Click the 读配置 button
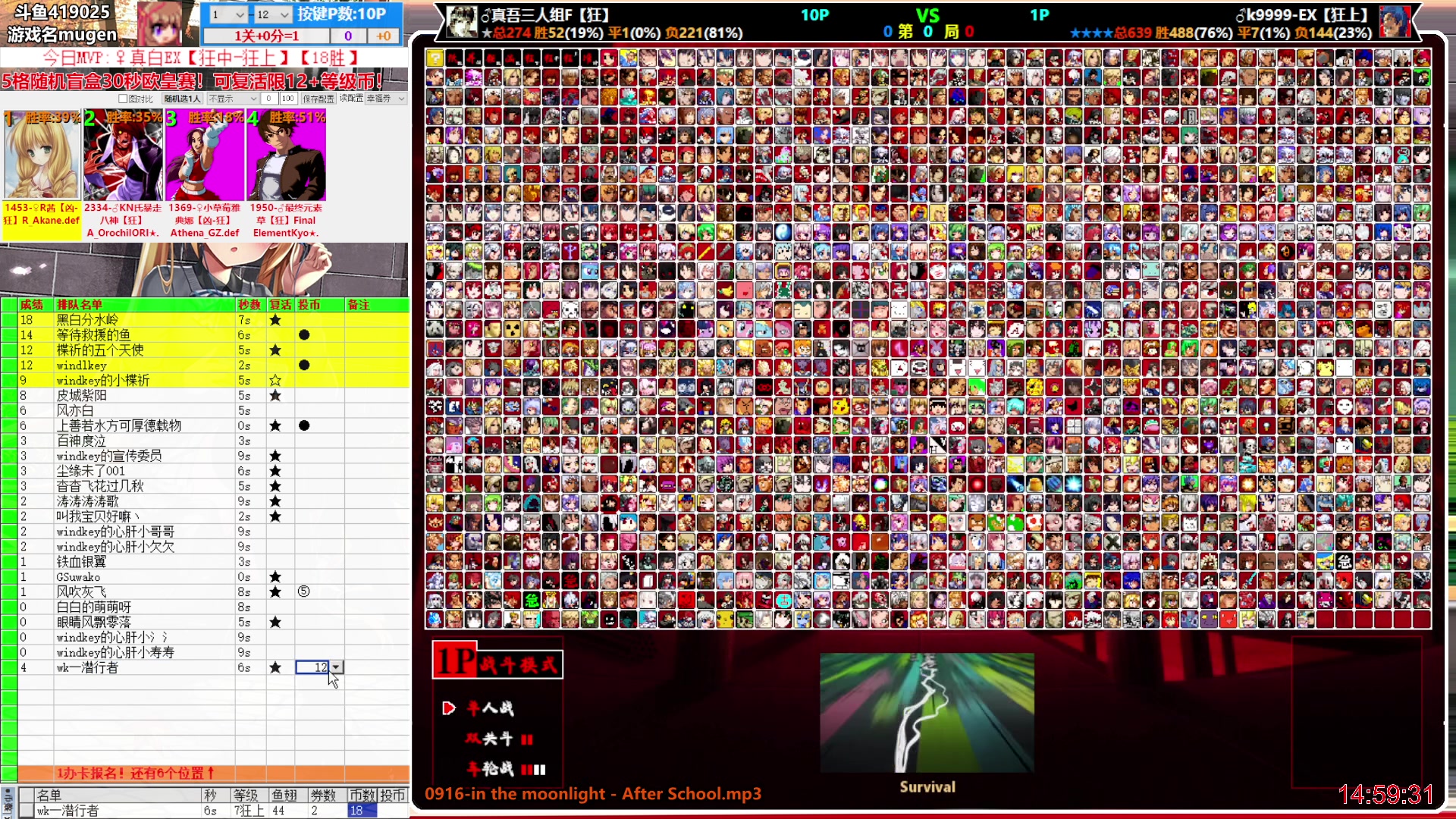 (x=351, y=99)
